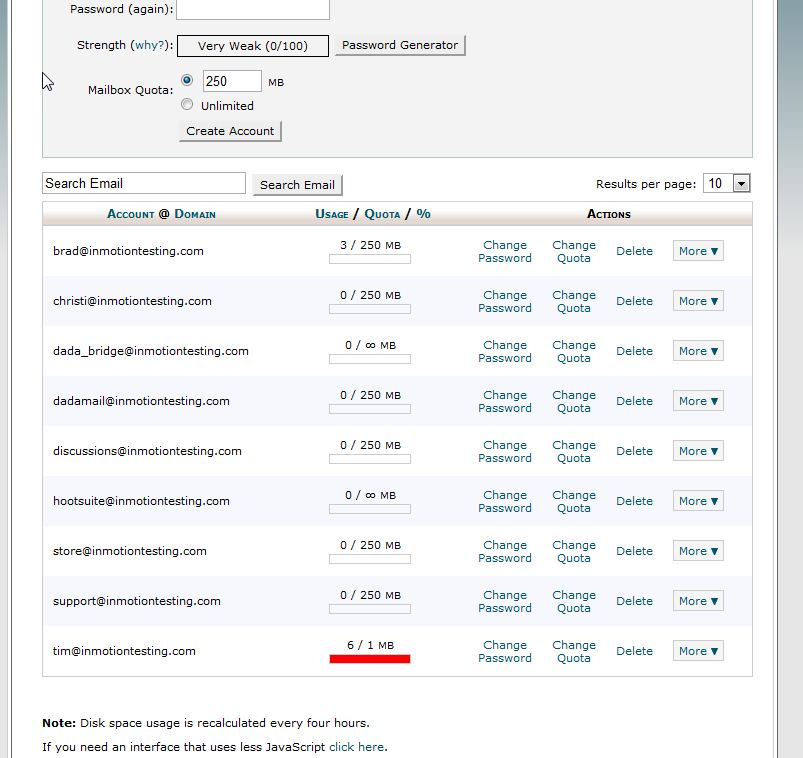Expand More menu for tim@inmotiontesting.com
The width and height of the screenshot is (803, 758).
point(698,651)
